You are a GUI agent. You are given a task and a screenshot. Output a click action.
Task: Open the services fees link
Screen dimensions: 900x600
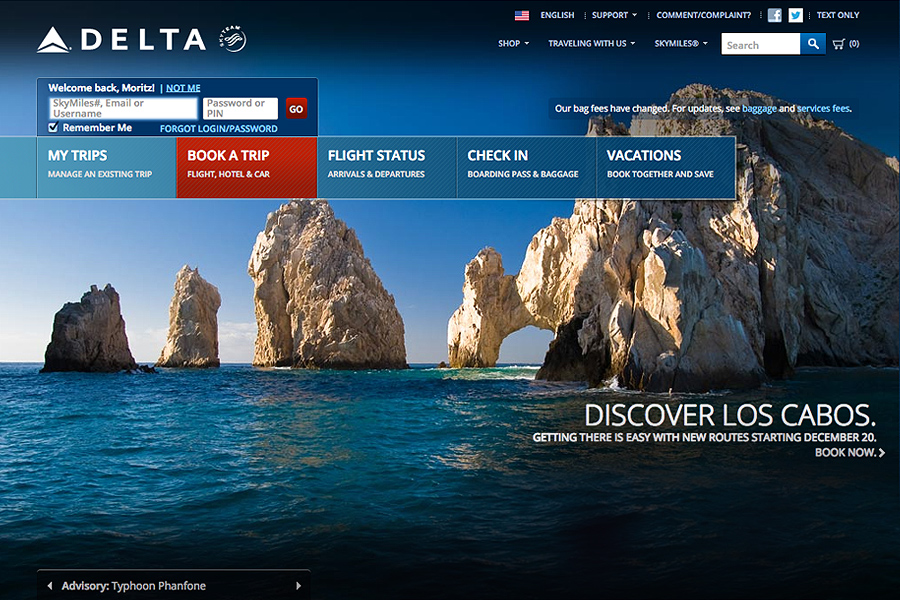[823, 109]
